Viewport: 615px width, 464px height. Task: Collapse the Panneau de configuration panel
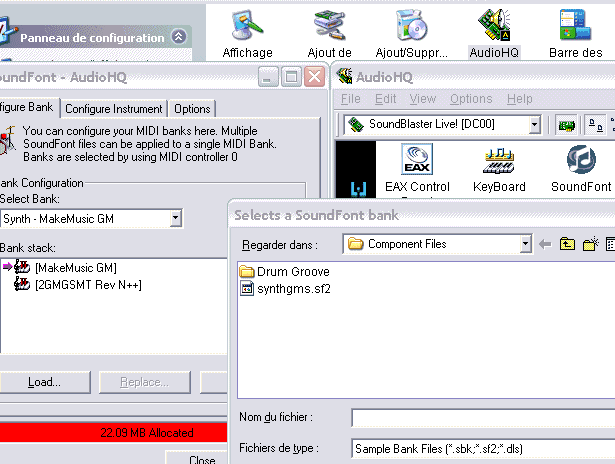coord(178,37)
